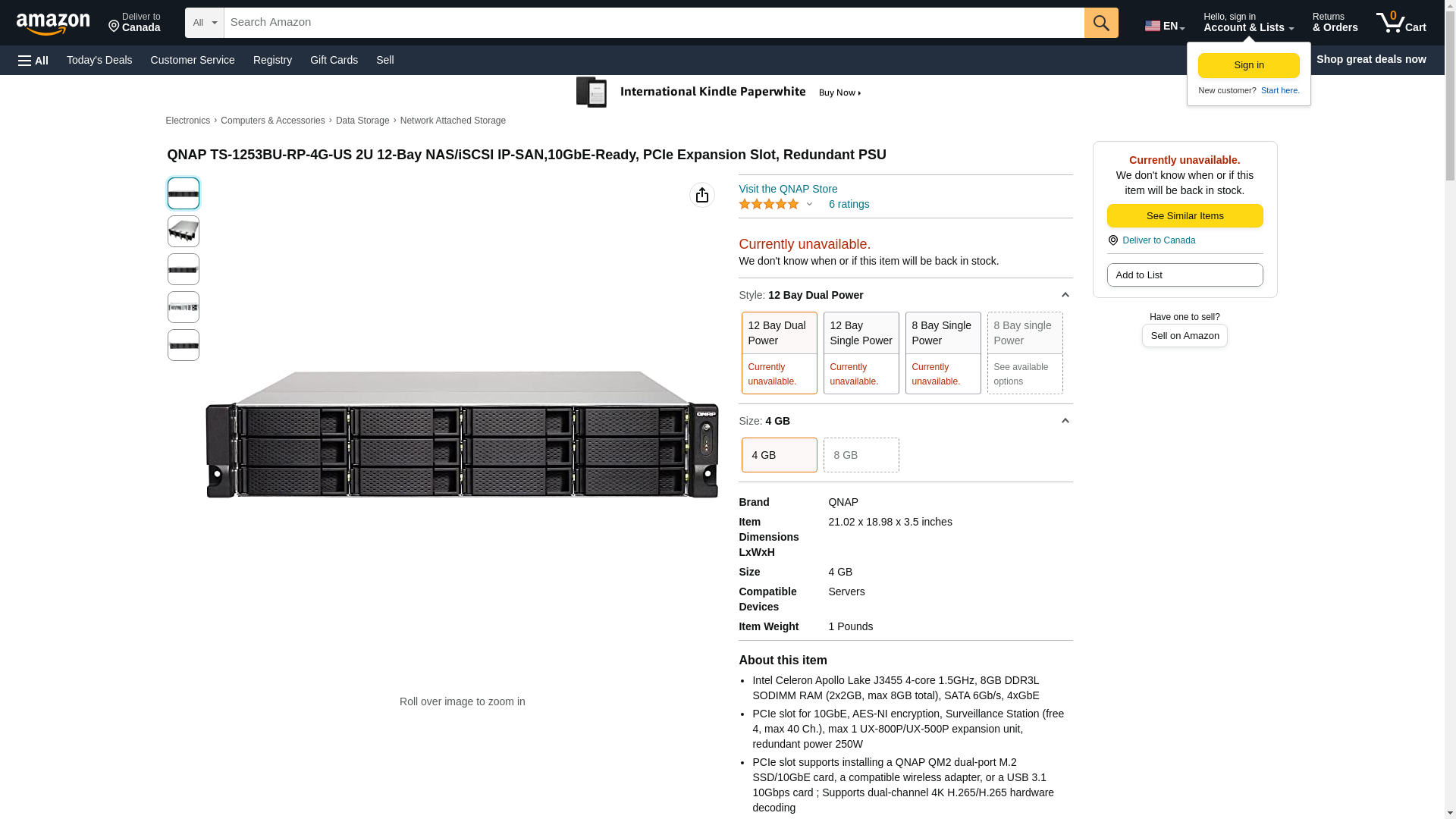Image resolution: width=1456 pixels, height=819 pixels.
Task: Choose the 8 GB size option
Action: point(861,455)
